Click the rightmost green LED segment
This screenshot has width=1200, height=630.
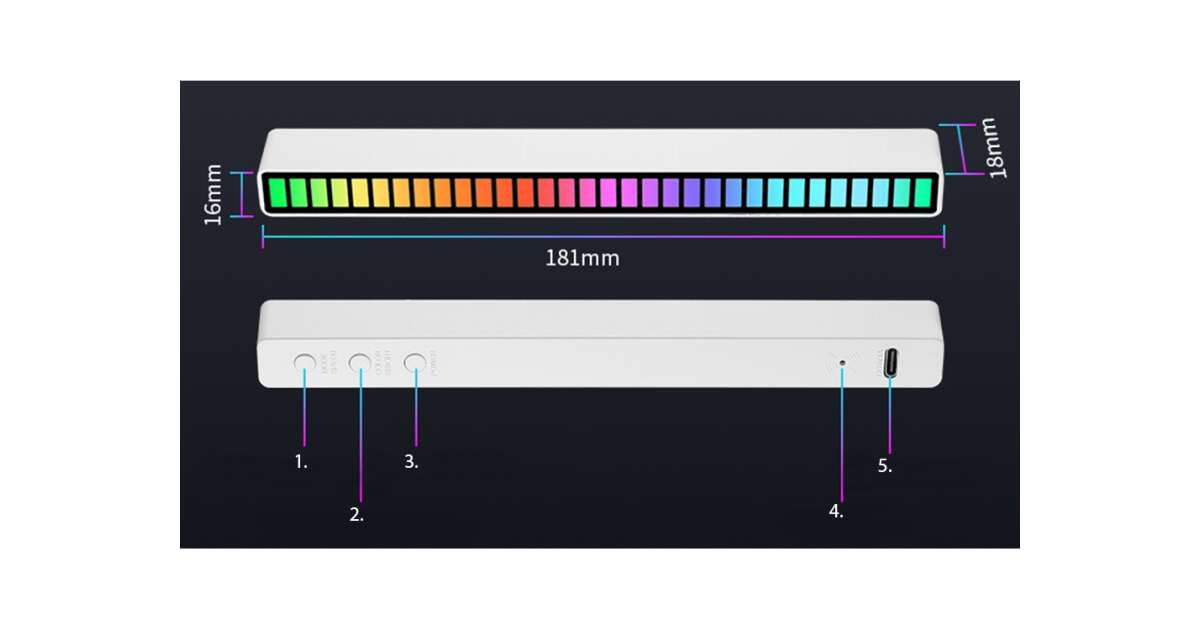(x=924, y=193)
